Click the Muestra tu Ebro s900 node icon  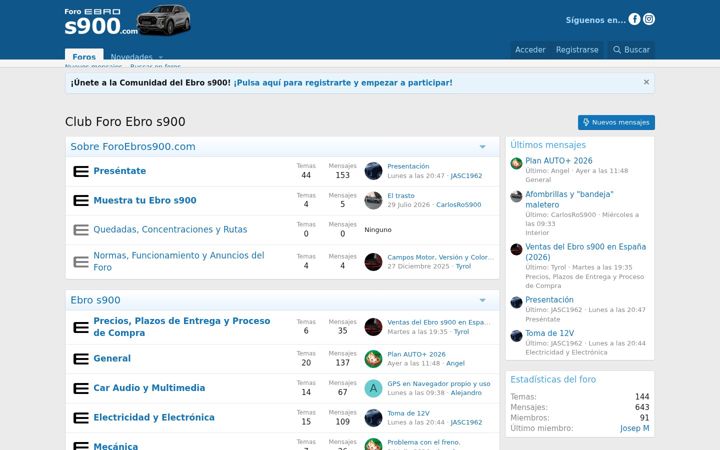81,201
